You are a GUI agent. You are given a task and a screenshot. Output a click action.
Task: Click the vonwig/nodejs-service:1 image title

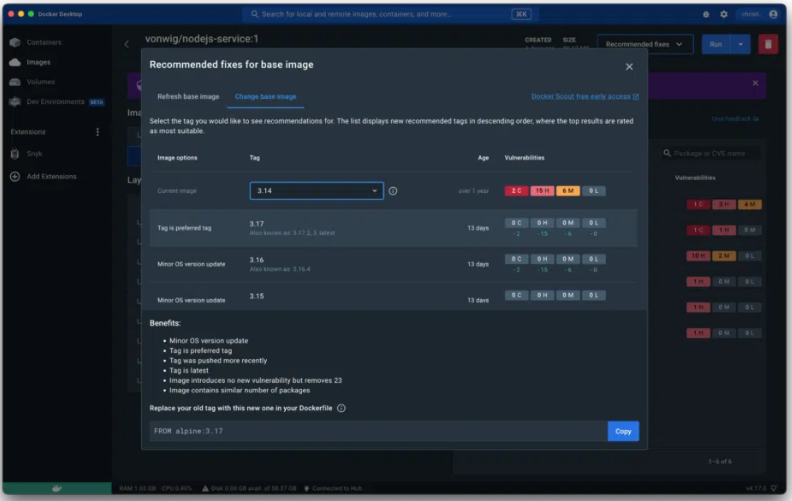[x=202, y=39]
